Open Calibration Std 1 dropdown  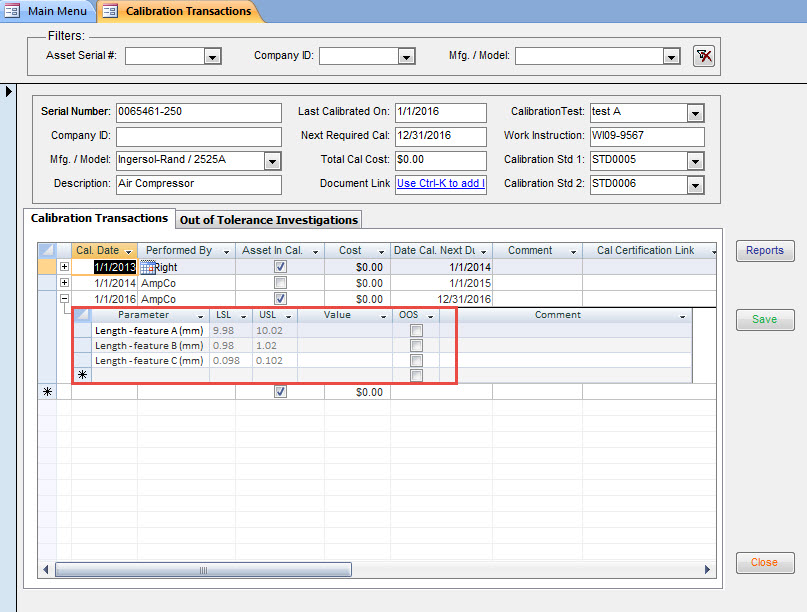[x=695, y=161]
